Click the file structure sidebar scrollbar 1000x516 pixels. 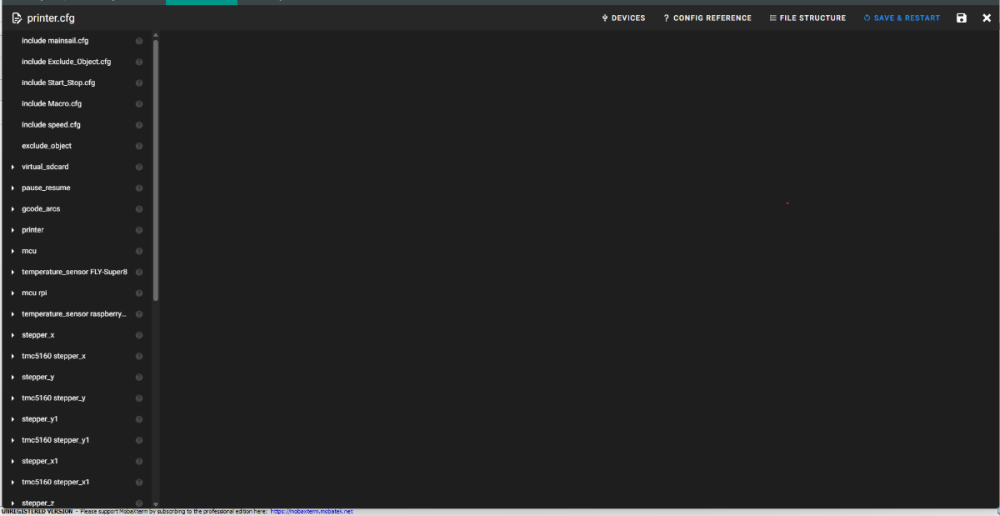pyautogui.click(x=156, y=170)
